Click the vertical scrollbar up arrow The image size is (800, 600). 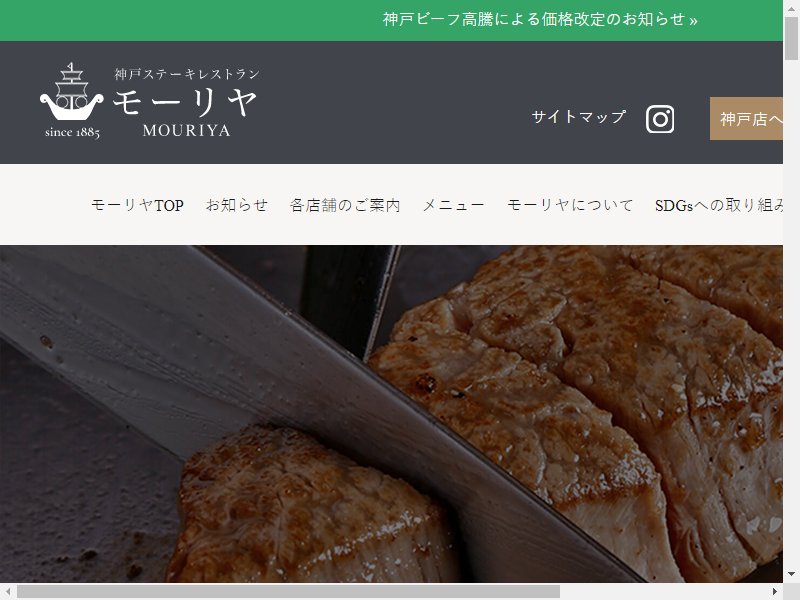[791, 7]
